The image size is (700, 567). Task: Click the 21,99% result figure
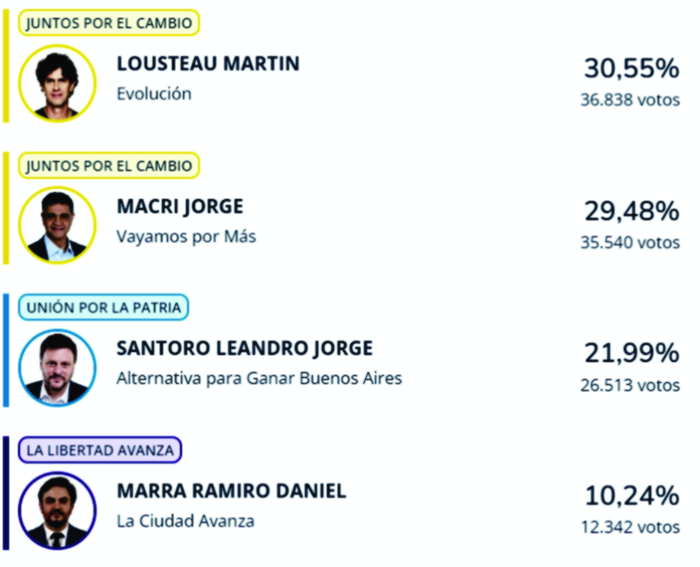pos(632,354)
